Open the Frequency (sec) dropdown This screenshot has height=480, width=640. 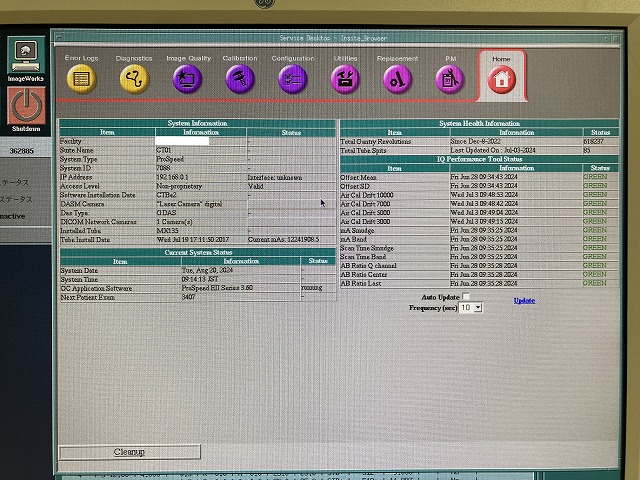tap(470, 308)
